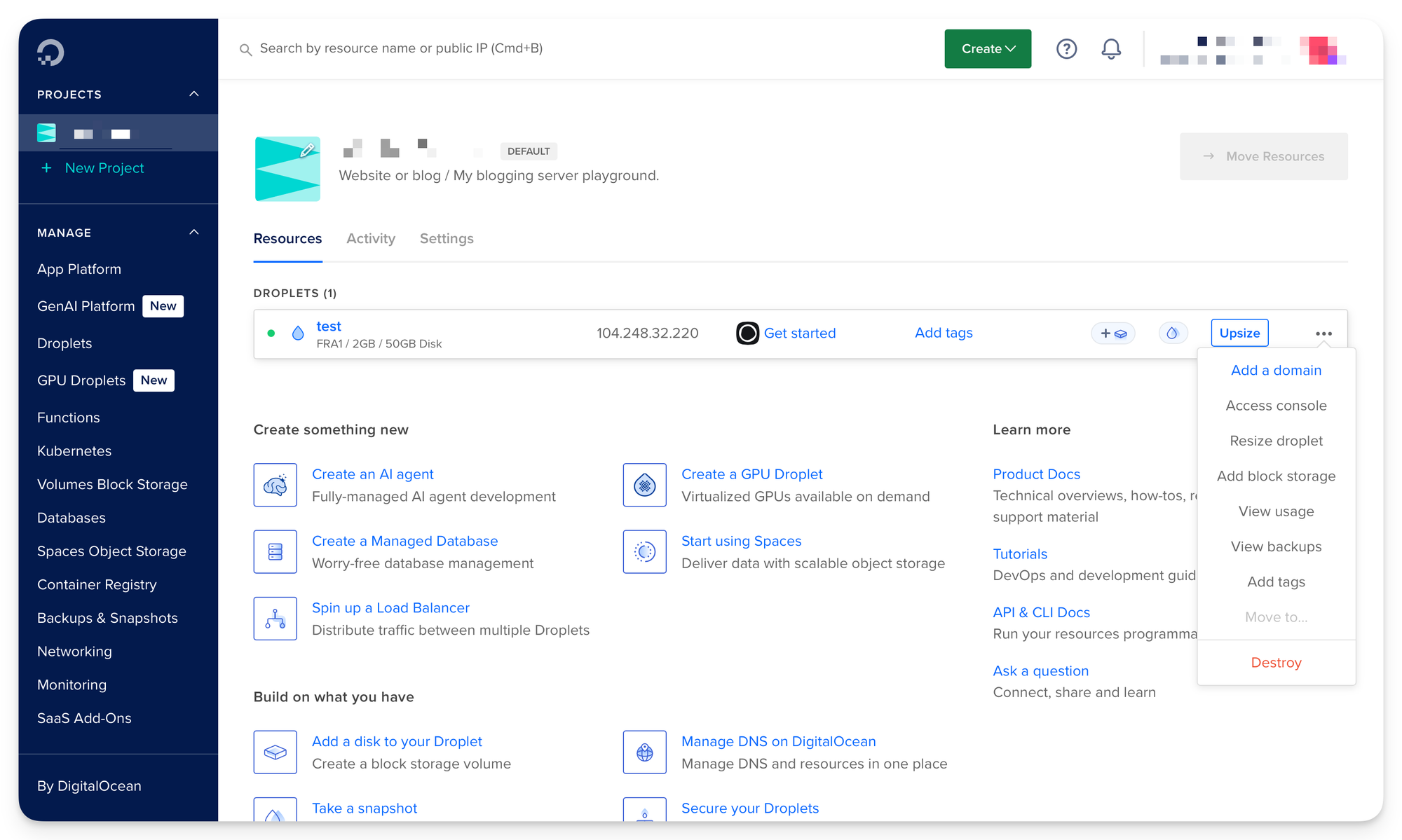Click the test droplet water-drop icon
The image size is (1402, 840).
click(298, 333)
